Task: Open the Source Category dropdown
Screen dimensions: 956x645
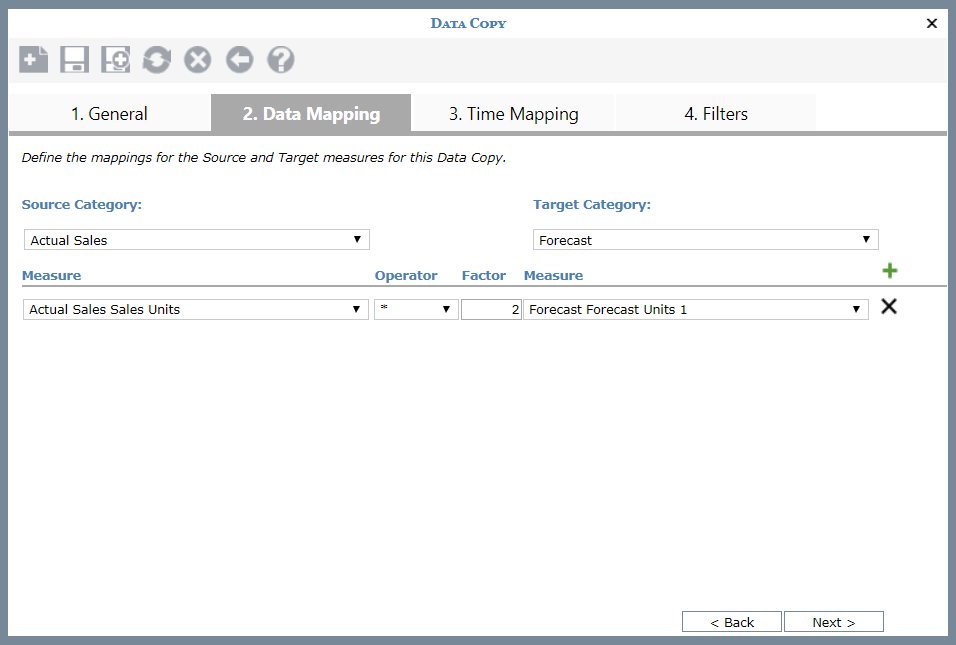Action: point(197,240)
